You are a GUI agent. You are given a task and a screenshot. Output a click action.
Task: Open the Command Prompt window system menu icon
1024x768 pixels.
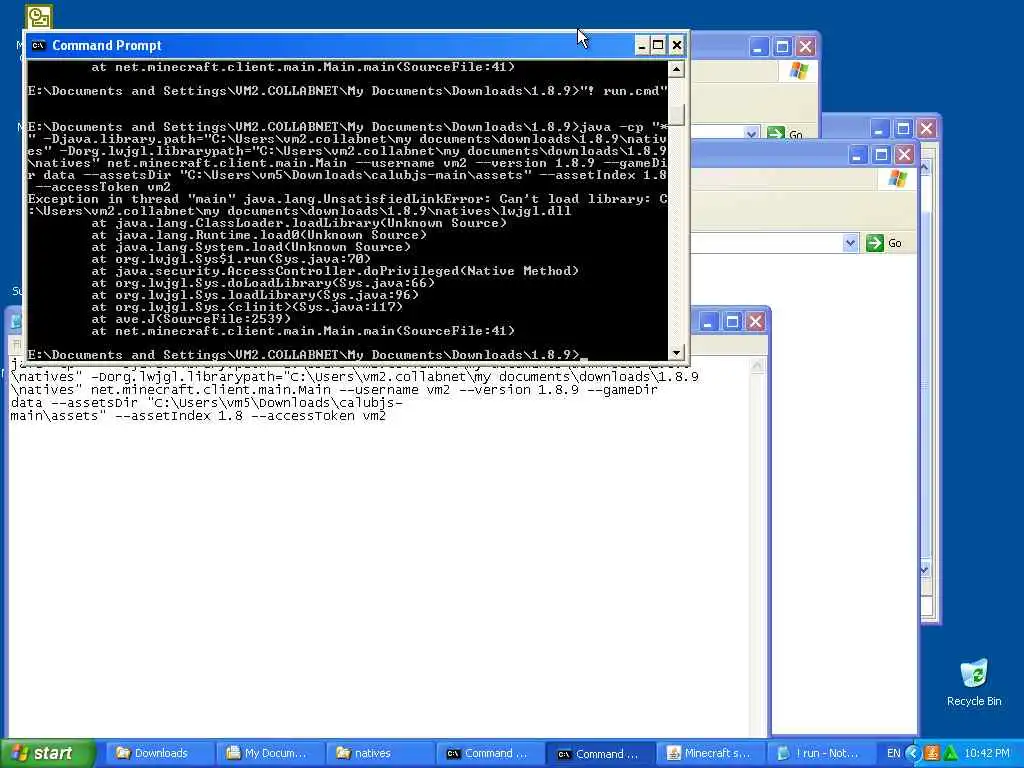click(39, 45)
